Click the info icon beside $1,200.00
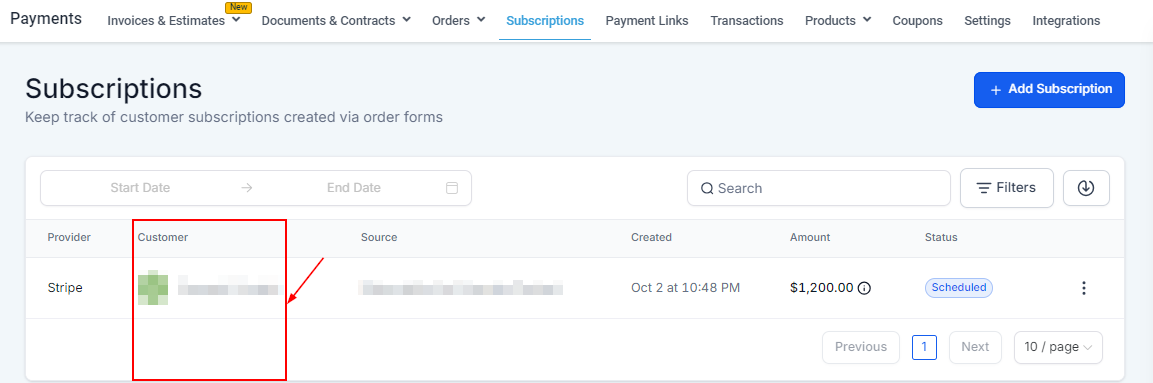 point(865,288)
